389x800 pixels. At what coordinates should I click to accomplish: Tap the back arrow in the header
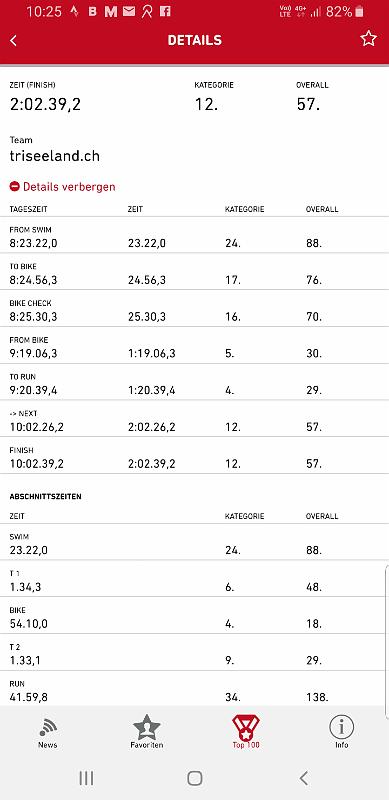coord(14,41)
